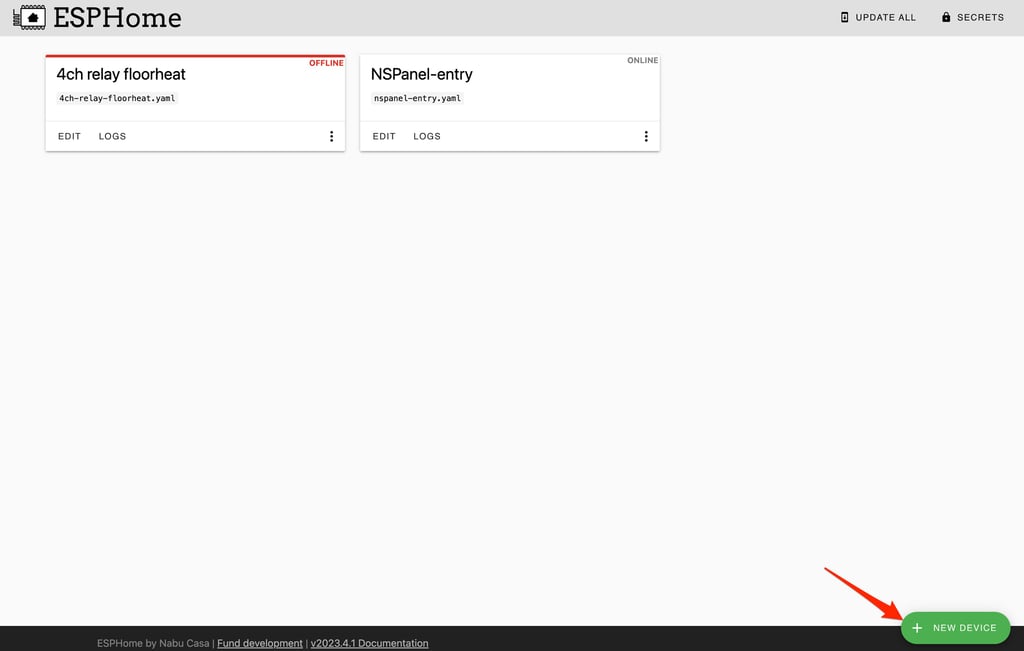Click the 4ch relay floorheat card title

(x=121, y=74)
